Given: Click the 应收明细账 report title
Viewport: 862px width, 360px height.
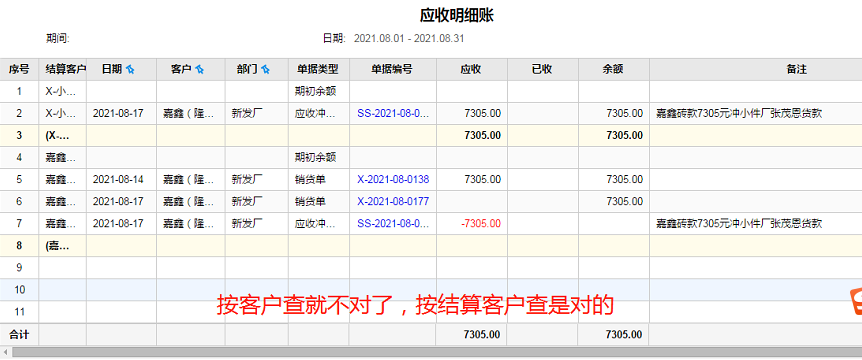Looking at the screenshot, I should click(x=457, y=15).
